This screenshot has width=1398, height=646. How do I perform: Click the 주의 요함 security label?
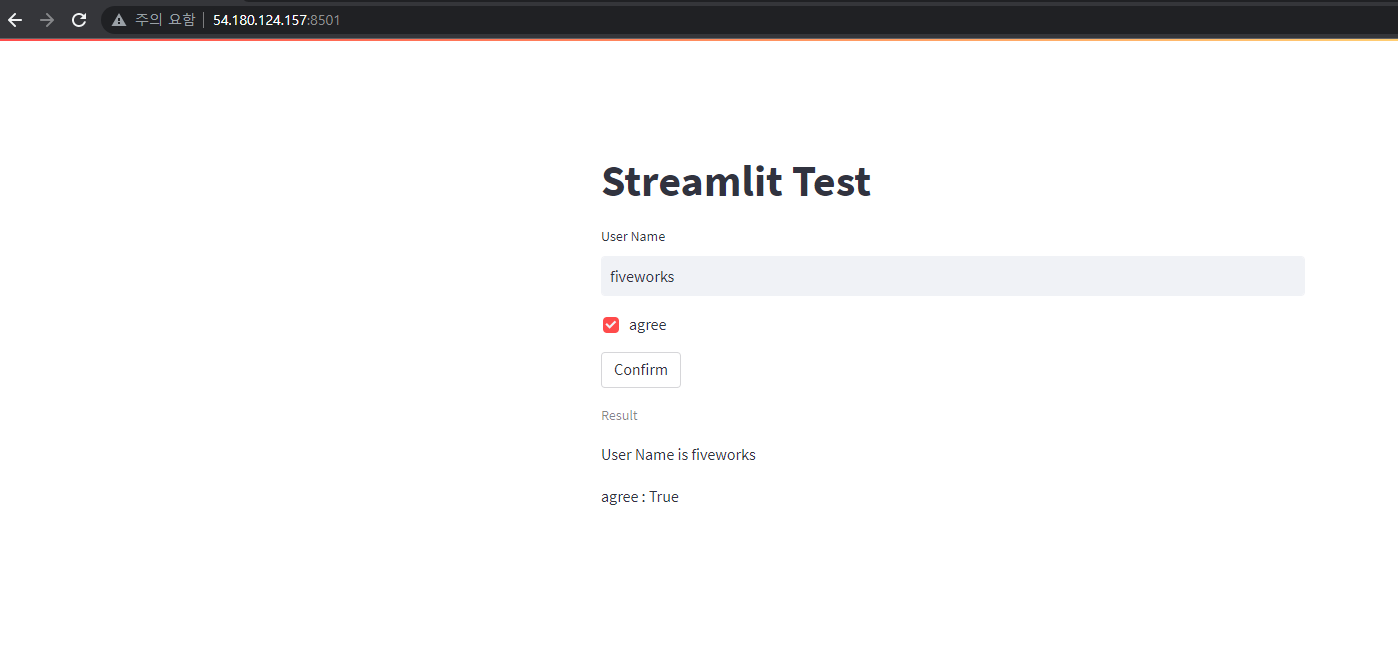point(165,20)
